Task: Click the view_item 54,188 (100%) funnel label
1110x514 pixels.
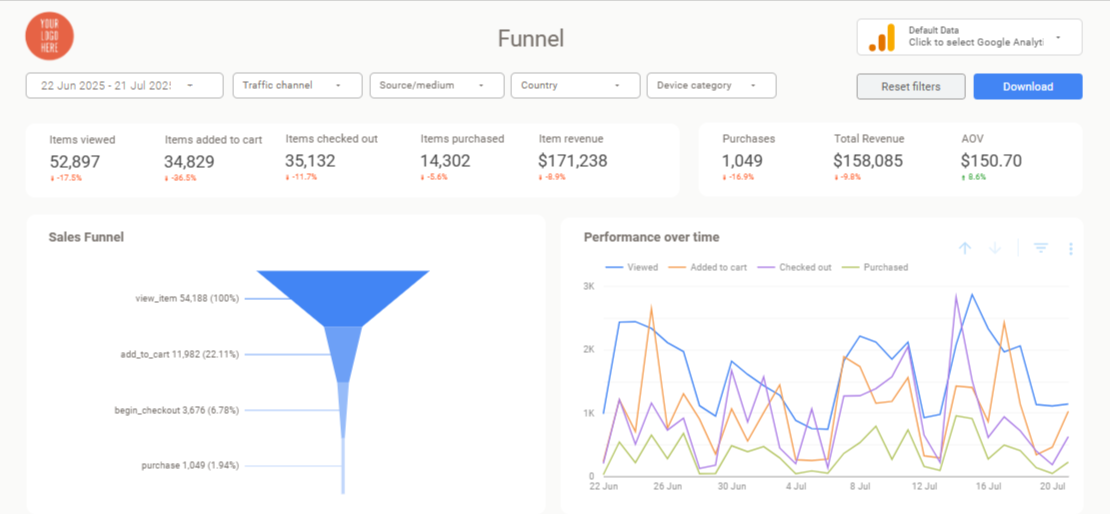Action: [187, 299]
